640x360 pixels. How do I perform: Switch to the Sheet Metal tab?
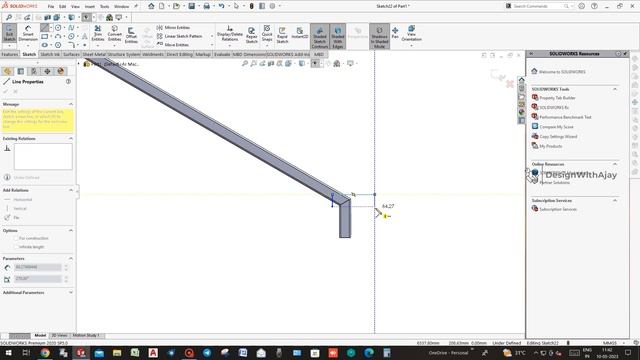94,54
